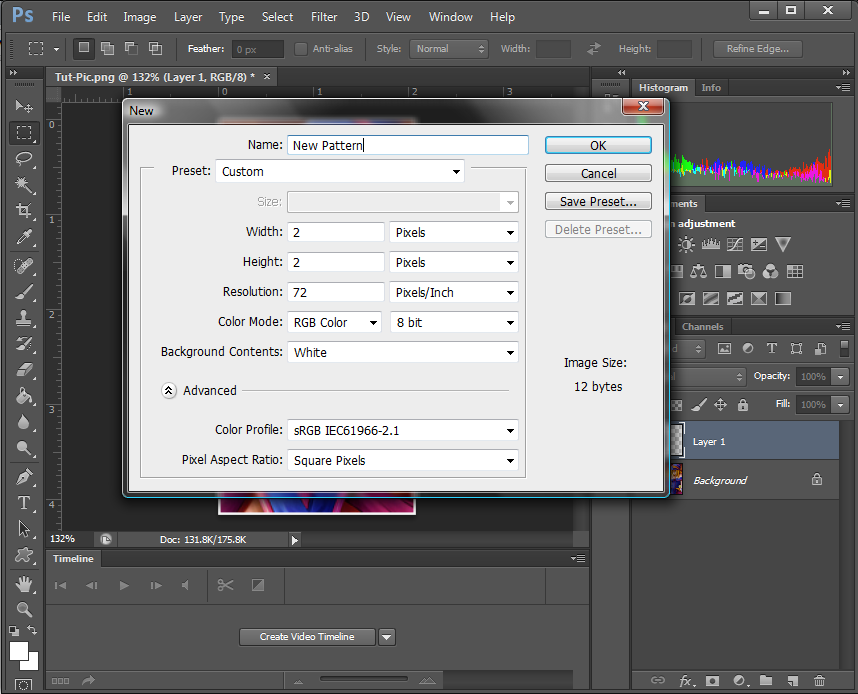Click the Curves adjustment icon
The image size is (858, 694).
click(735, 244)
